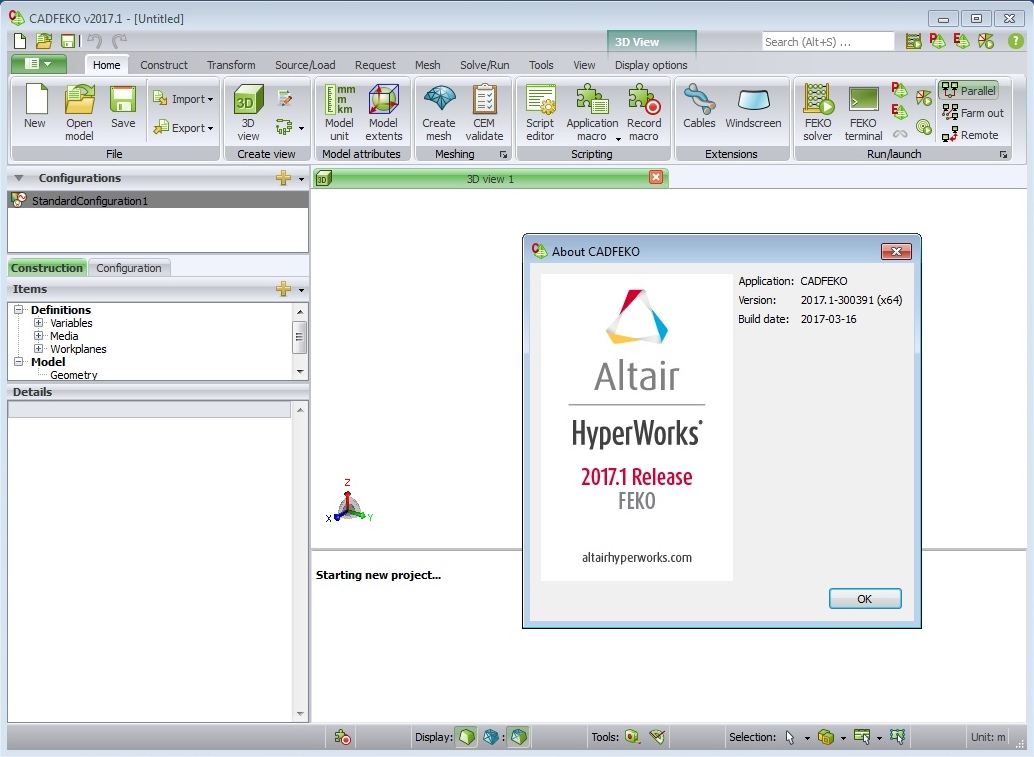The height and width of the screenshot is (757, 1034).
Task: Toggle the Farm out option
Action: 973,113
